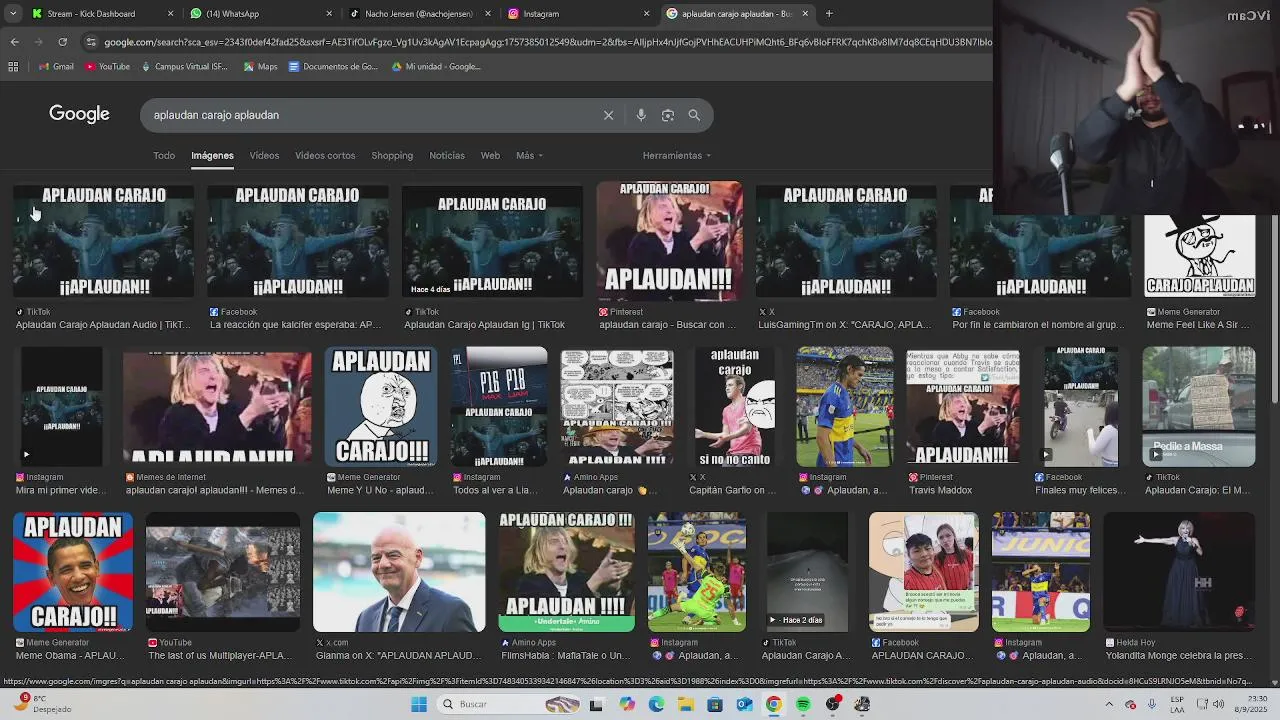This screenshot has width=1280, height=720.
Task: Open the Videos cortos tab
Action: (325, 155)
